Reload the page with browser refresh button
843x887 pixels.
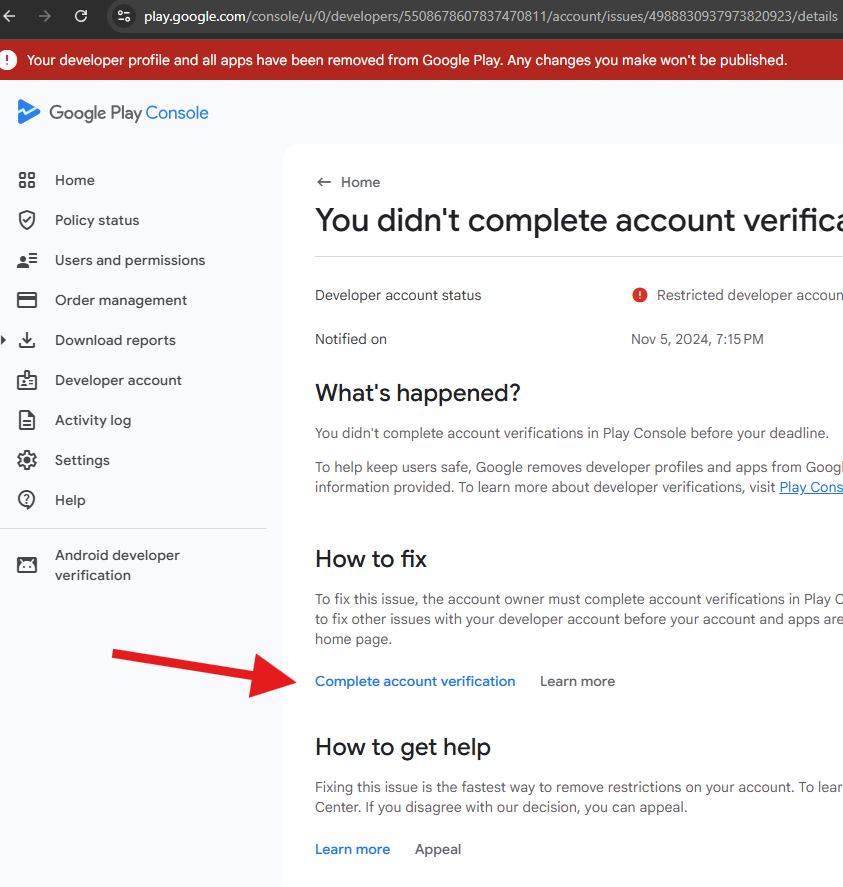(81, 16)
